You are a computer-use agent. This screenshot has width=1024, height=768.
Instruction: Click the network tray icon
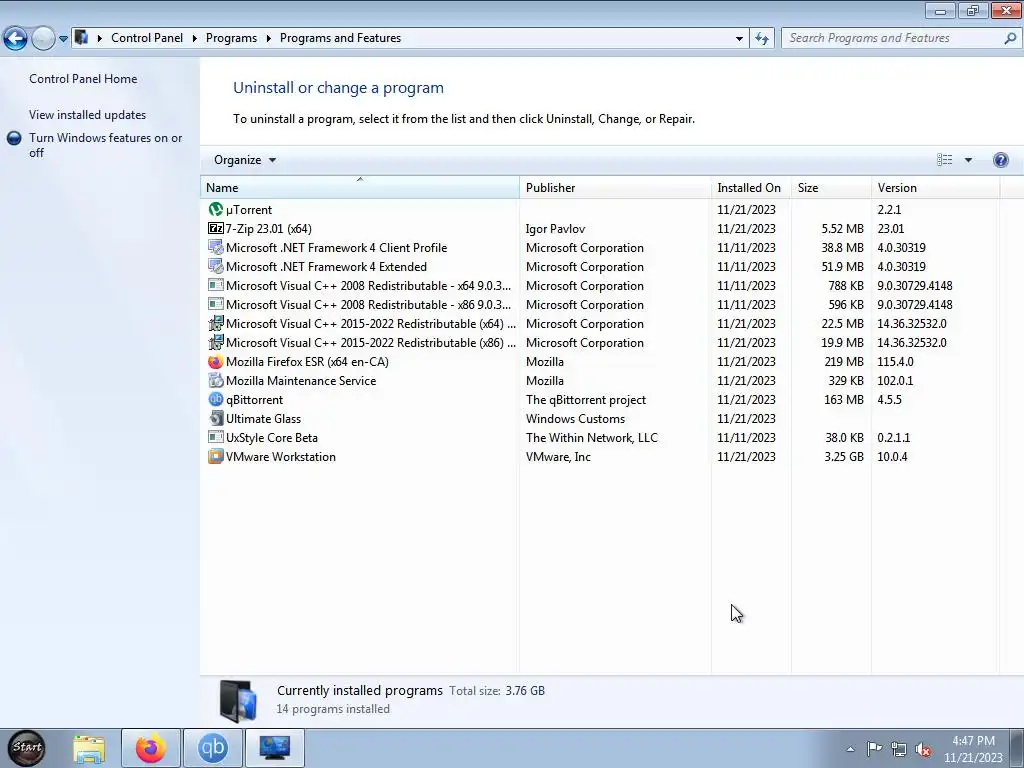(x=899, y=750)
